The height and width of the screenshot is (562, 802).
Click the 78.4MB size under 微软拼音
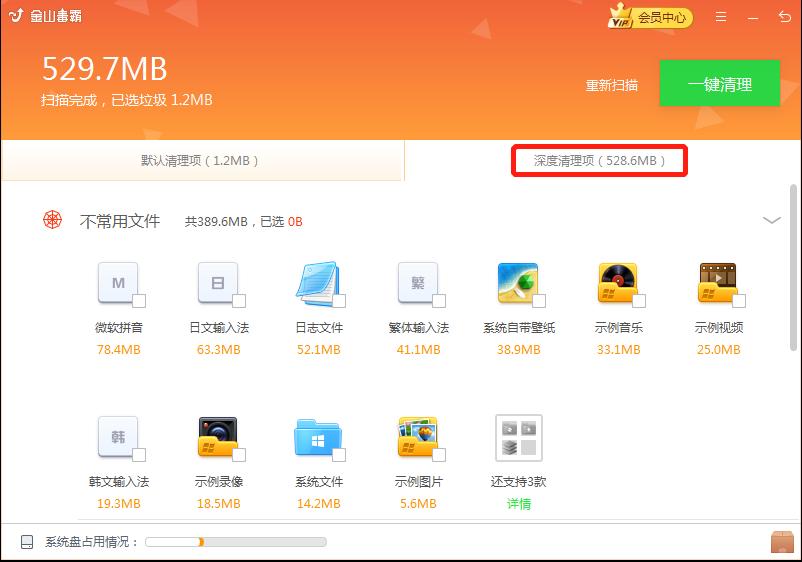(x=119, y=350)
